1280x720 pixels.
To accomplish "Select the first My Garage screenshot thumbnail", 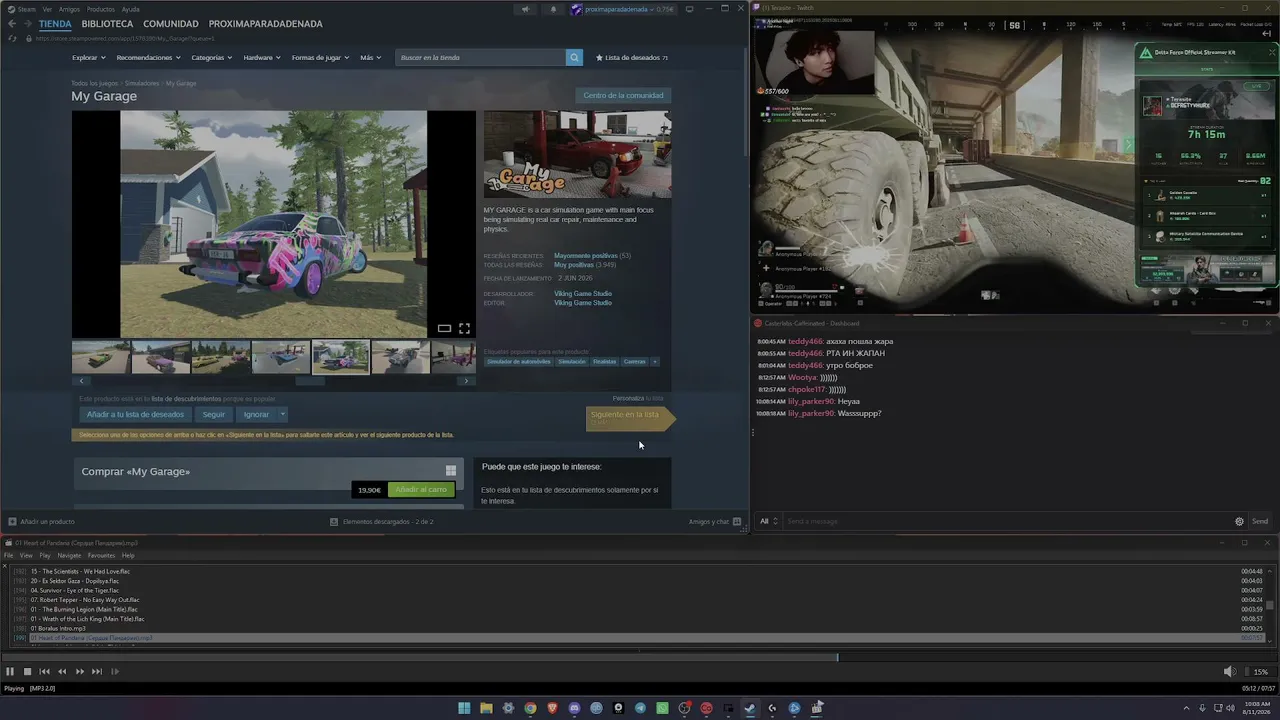I will click(x=101, y=357).
